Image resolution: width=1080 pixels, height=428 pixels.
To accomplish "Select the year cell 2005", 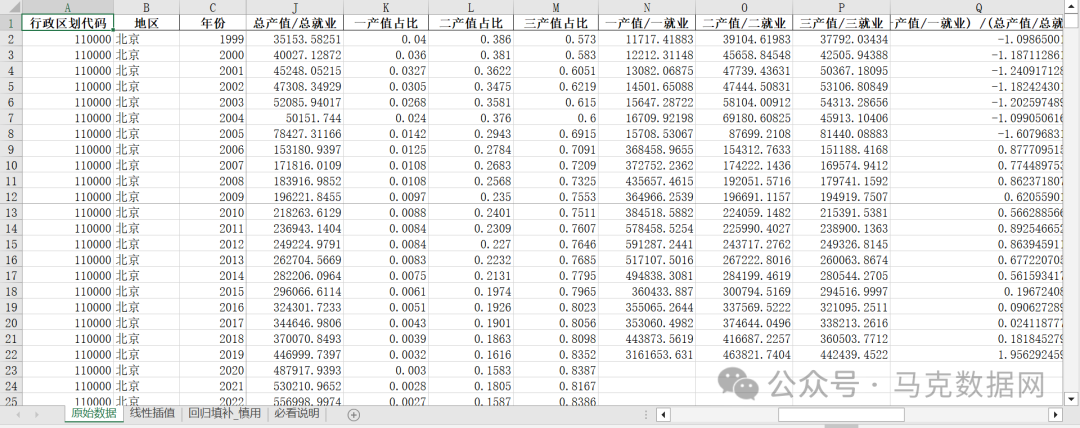I will coord(212,134).
